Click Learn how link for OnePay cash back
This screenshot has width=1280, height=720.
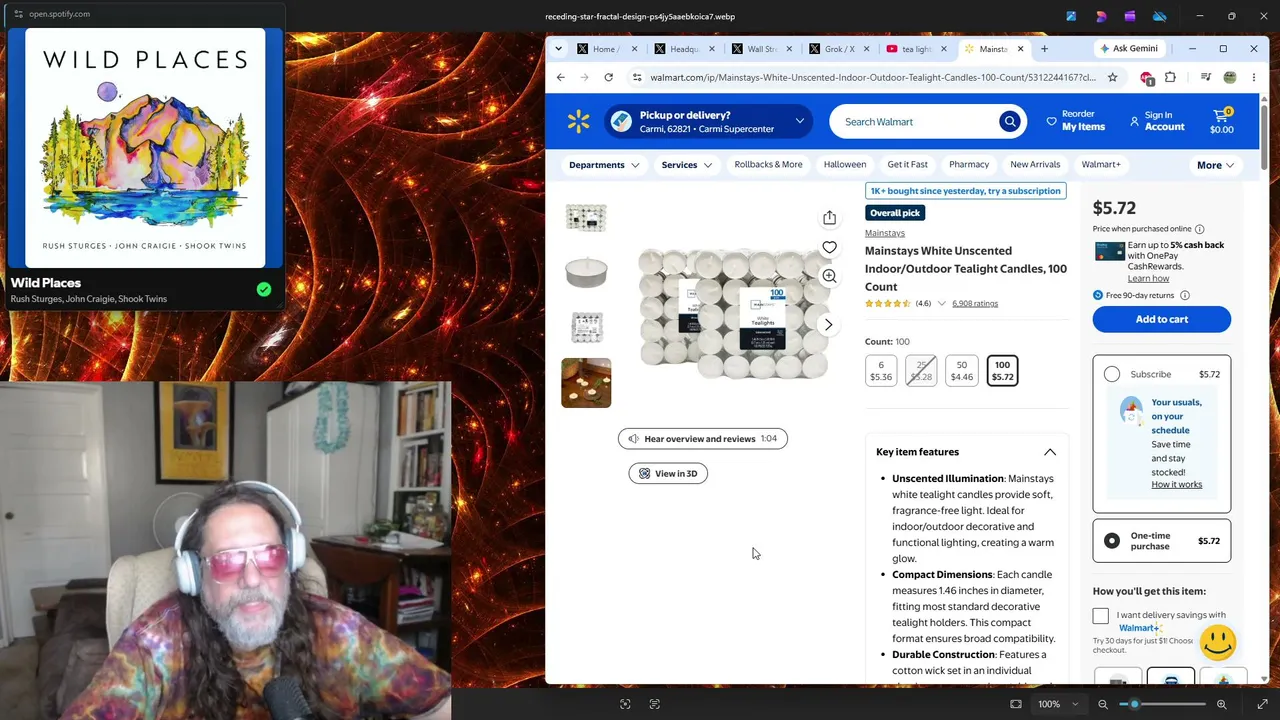coord(1148,278)
